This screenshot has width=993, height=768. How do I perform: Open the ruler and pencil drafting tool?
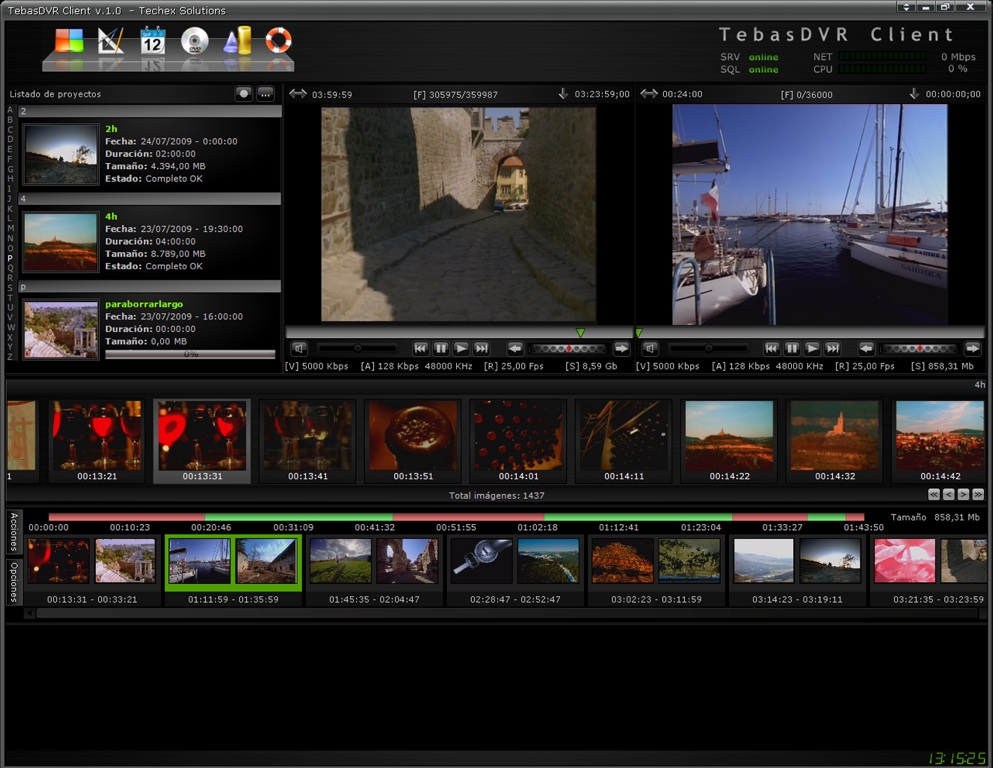111,41
